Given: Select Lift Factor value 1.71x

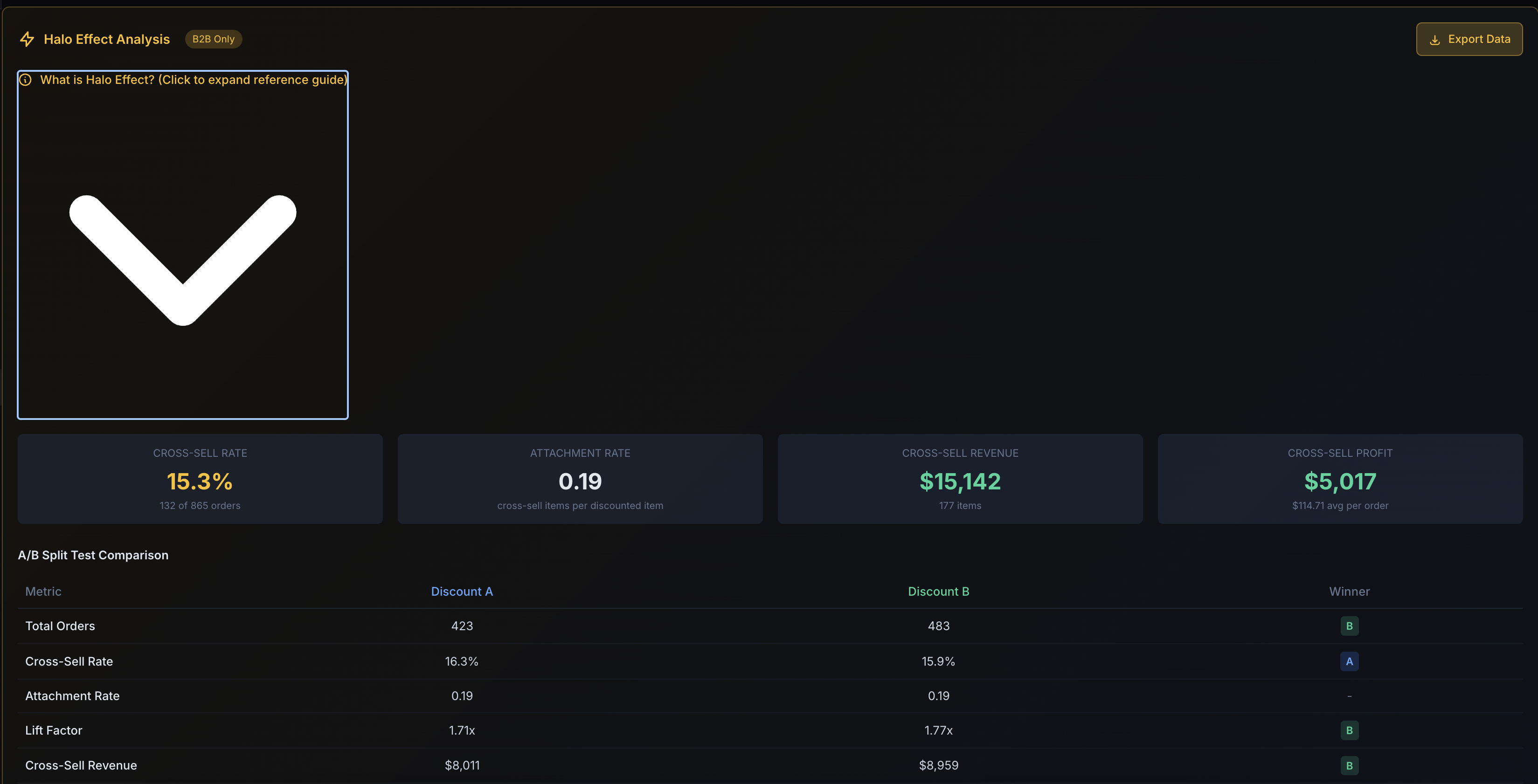Looking at the screenshot, I should click(462, 730).
